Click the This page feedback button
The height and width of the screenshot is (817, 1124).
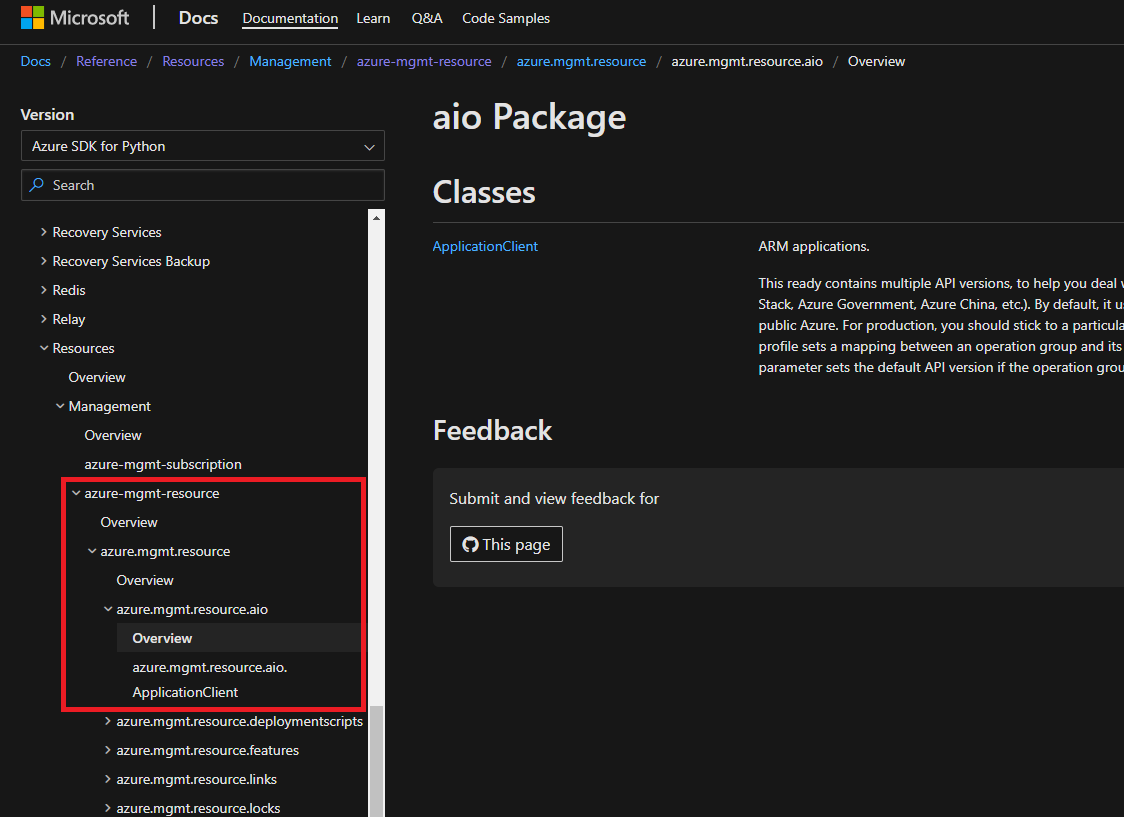tap(506, 545)
